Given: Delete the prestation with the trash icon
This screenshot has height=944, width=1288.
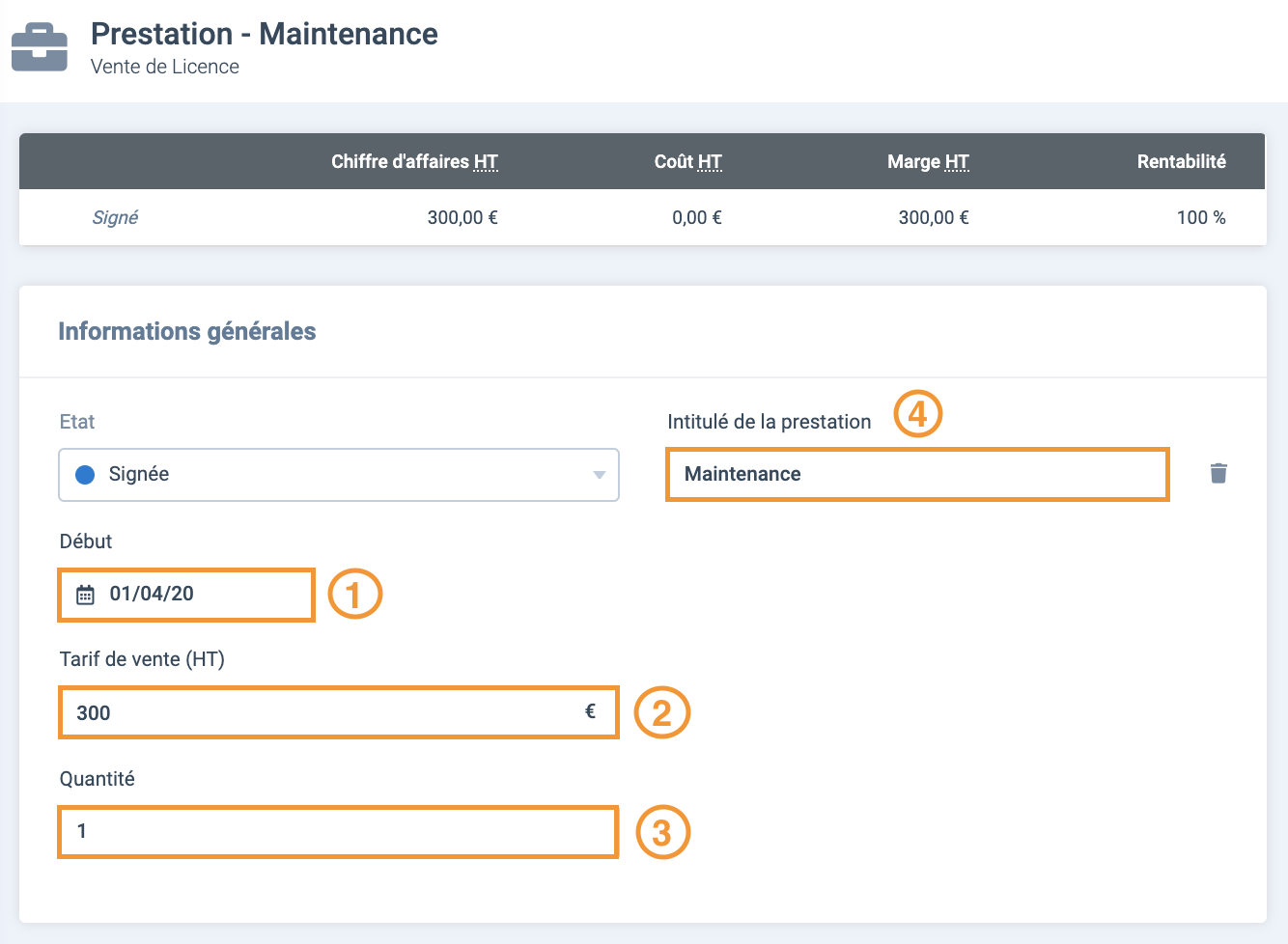Looking at the screenshot, I should tap(1218, 473).
